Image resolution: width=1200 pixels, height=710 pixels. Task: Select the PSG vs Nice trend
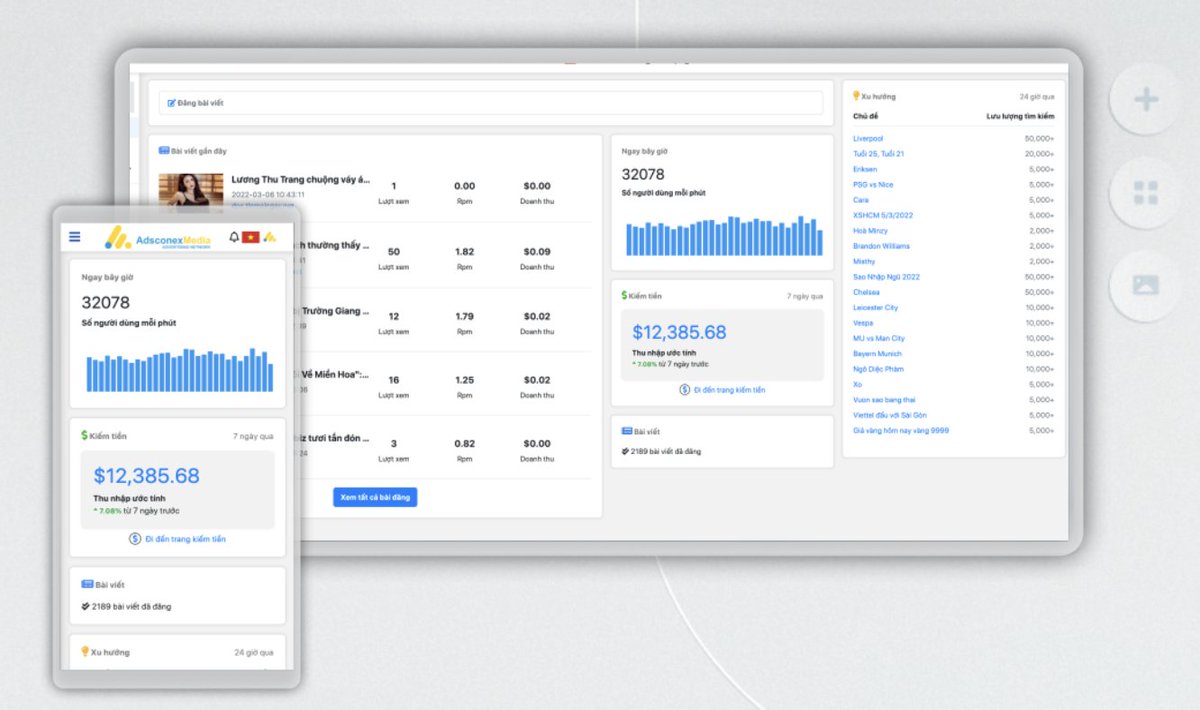pyautogui.click(x=873, y=184)
